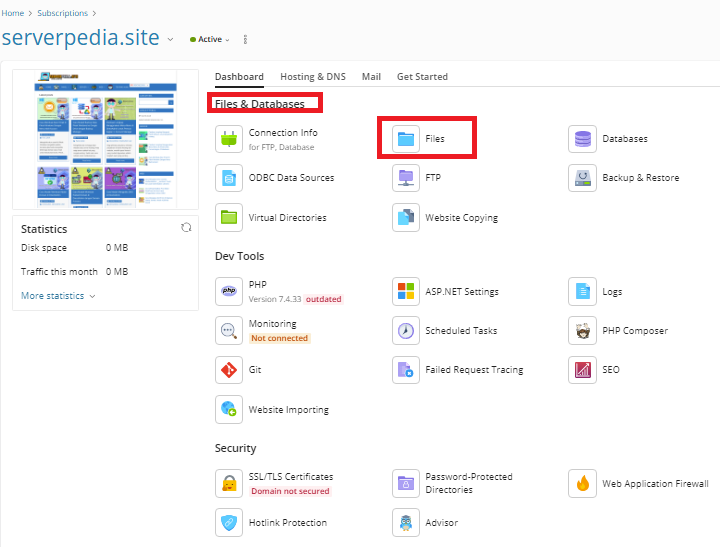Click the PHP settings icon

point(229,291)
